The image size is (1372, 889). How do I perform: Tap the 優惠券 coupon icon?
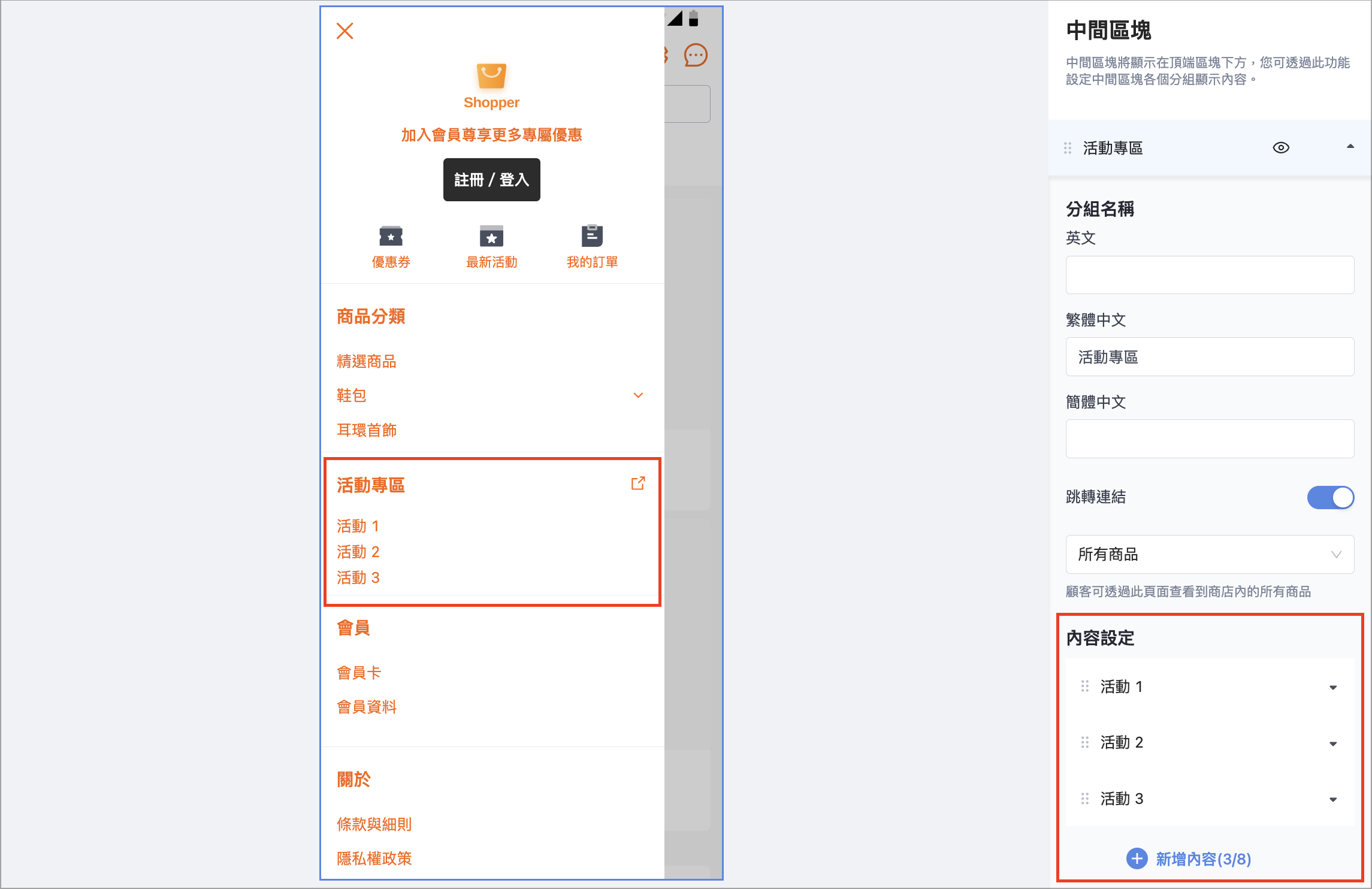391,236
